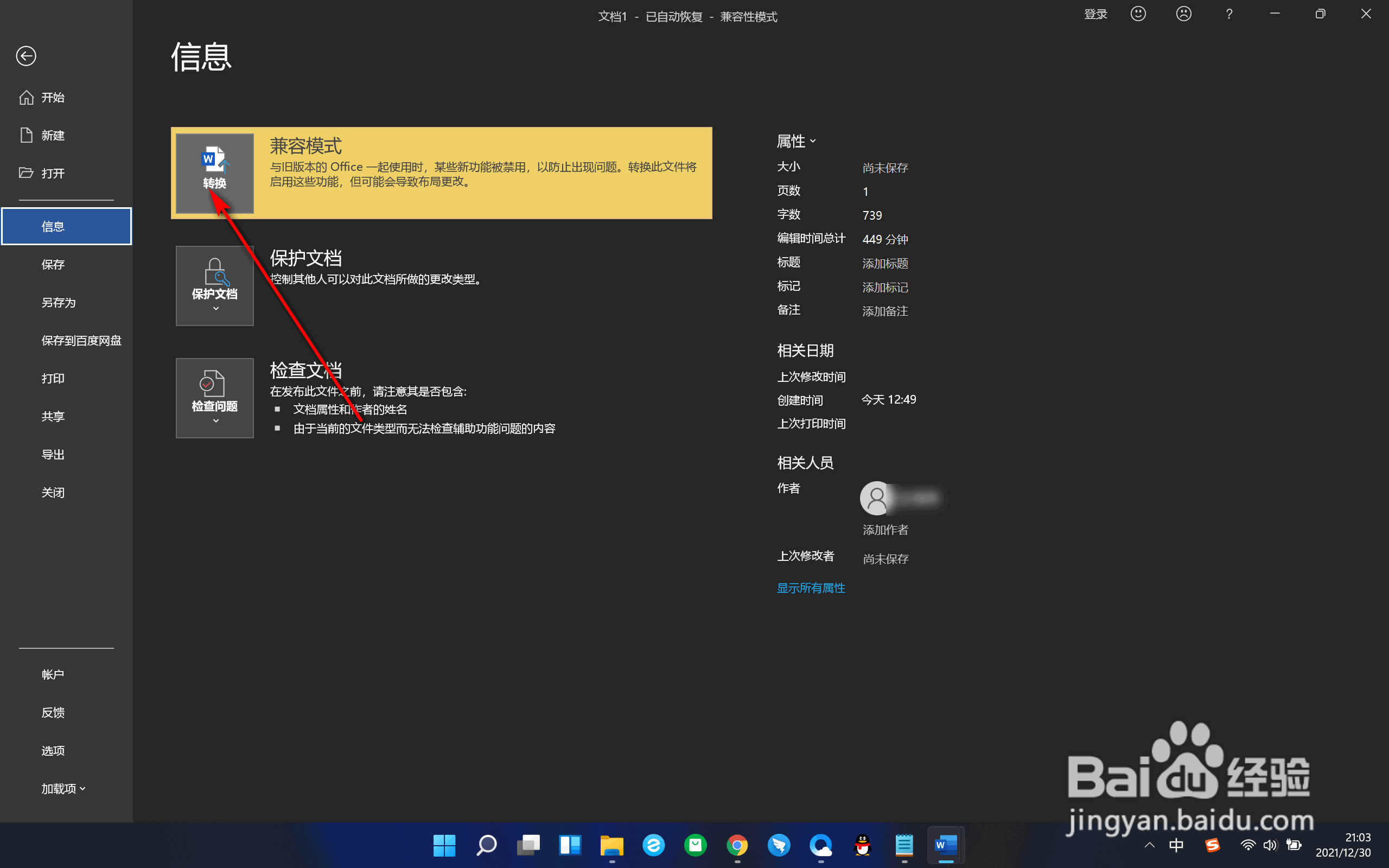Open Windows Start menu
The image size is (1389, 868).
pos(444,845)
